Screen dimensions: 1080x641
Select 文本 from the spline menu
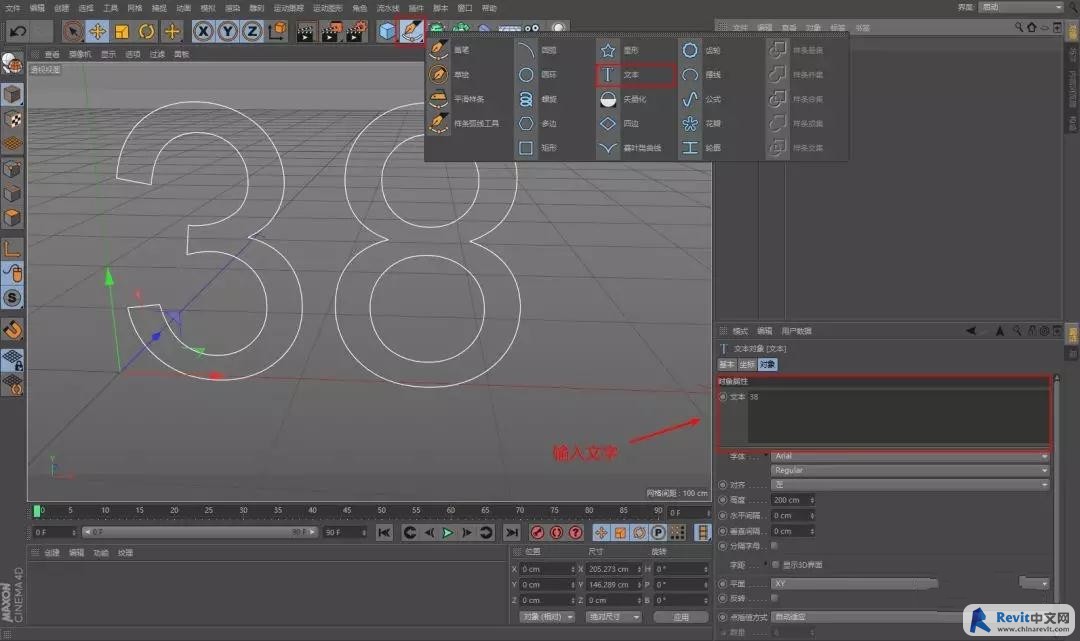pyautogui.click(x=636, y=74)
